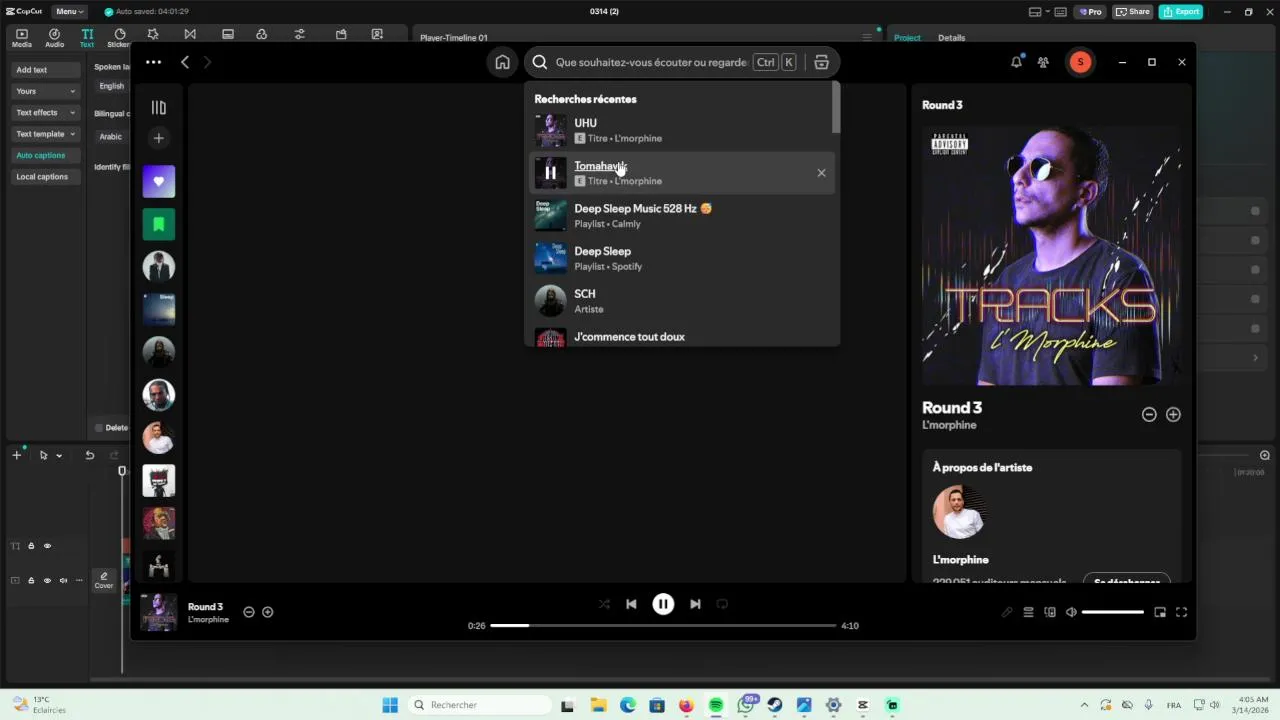Show hidden system tray icons
The image size is (1280, 720).
tap(1084, 705)
